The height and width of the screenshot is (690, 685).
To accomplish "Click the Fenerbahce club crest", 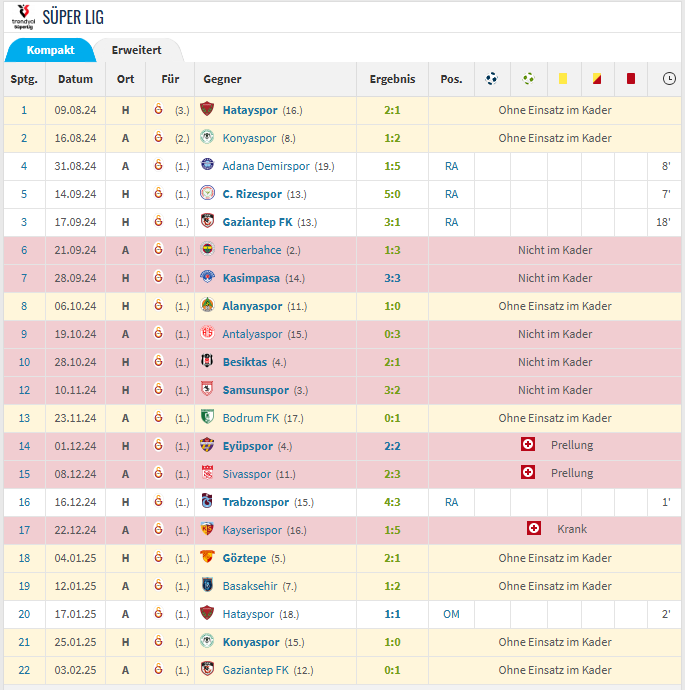I will pos(207,249).
